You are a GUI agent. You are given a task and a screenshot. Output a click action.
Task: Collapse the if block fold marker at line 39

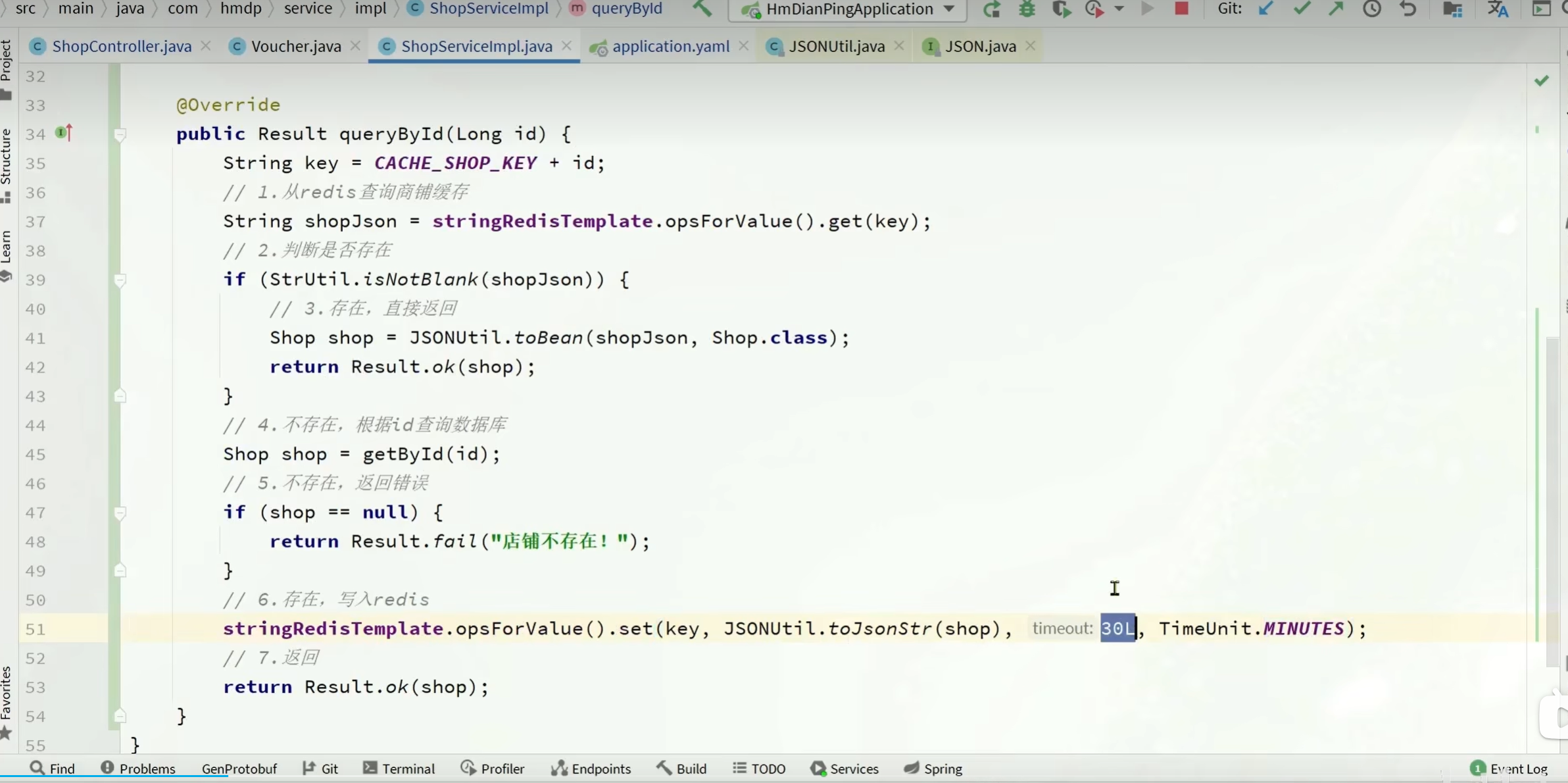click(x=120, y=280)
